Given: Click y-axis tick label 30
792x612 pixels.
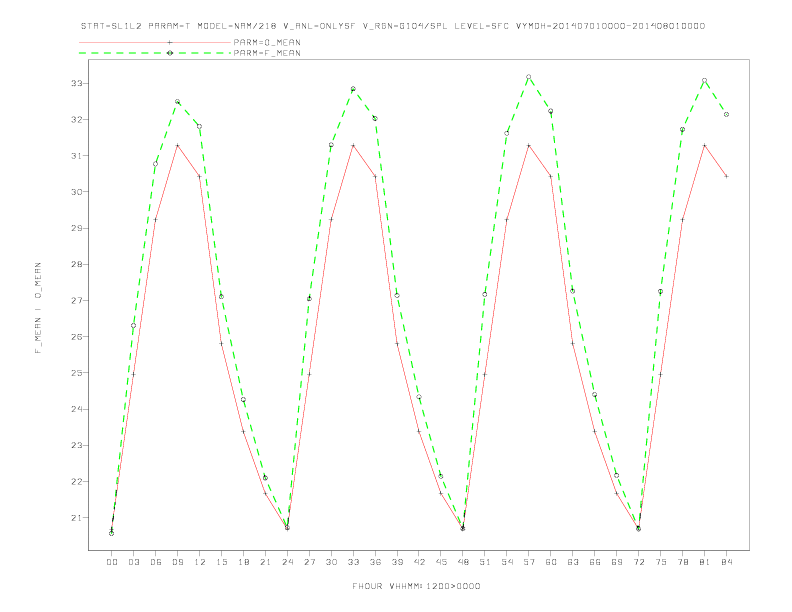Looking at the screenshot, I should click(77, 192).
